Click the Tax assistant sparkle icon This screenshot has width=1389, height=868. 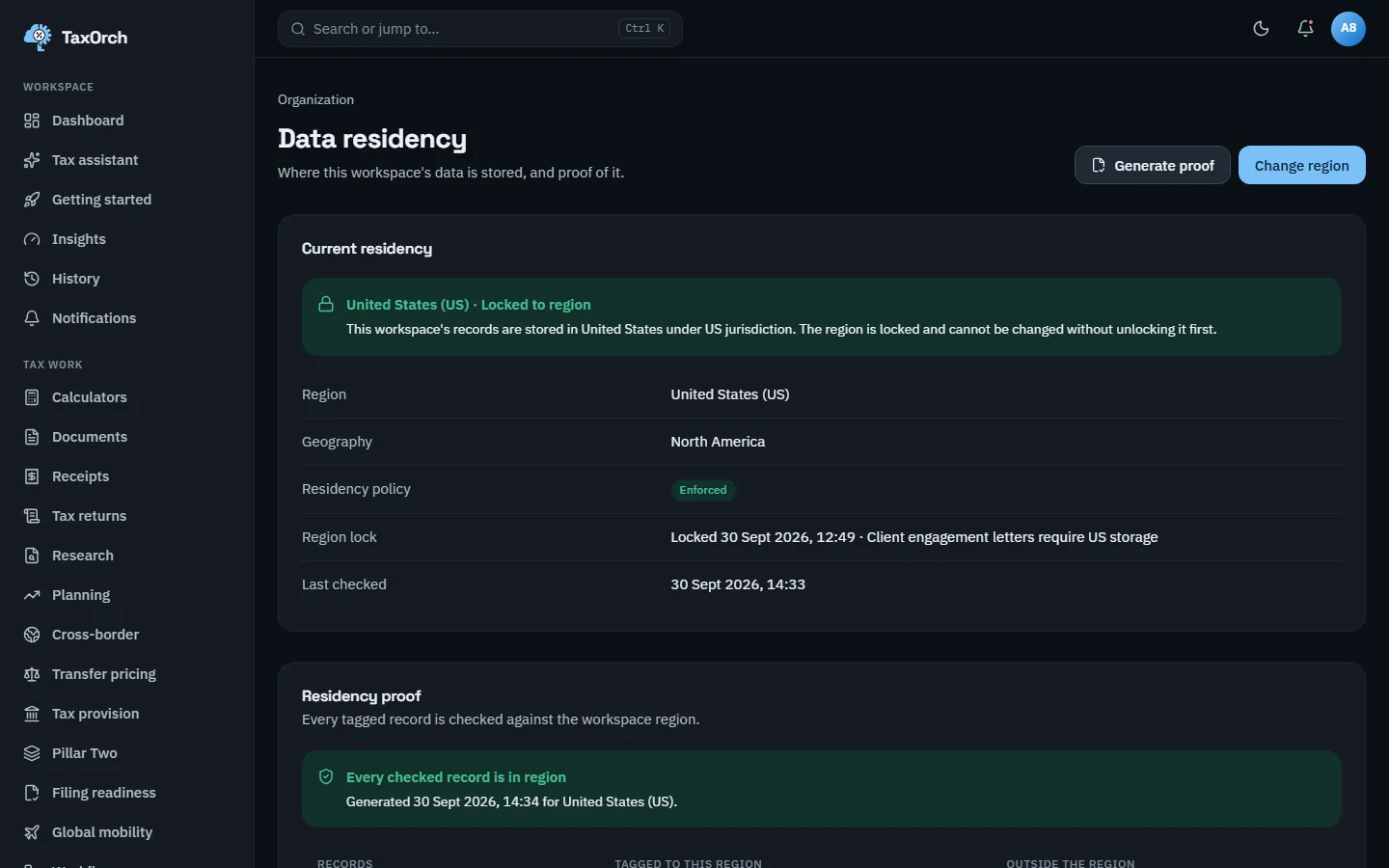(32, 160)
